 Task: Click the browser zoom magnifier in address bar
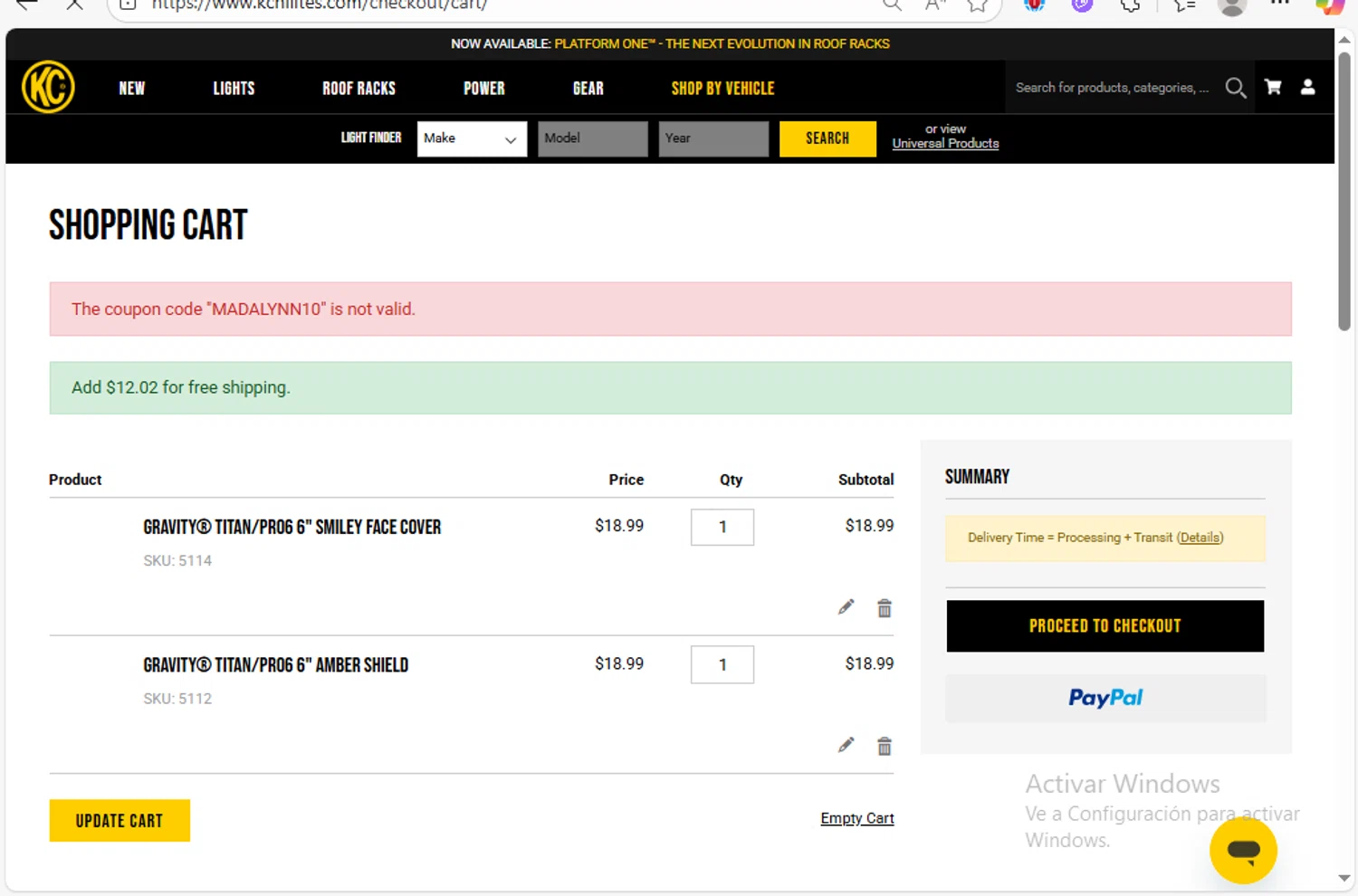pos(892,5)
